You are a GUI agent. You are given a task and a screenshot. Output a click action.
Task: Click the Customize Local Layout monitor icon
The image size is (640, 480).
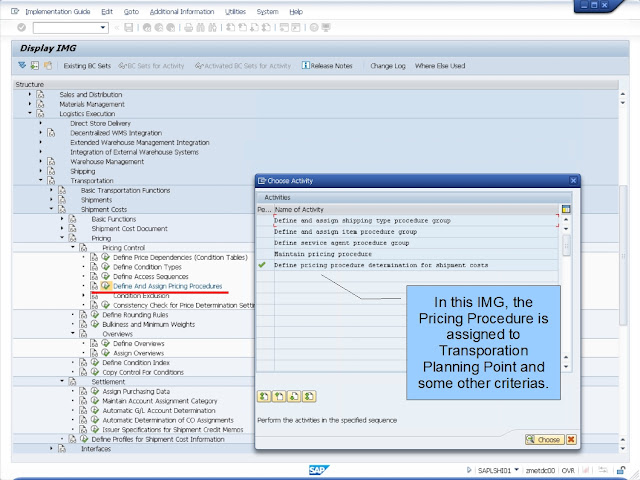coord(326,28)
